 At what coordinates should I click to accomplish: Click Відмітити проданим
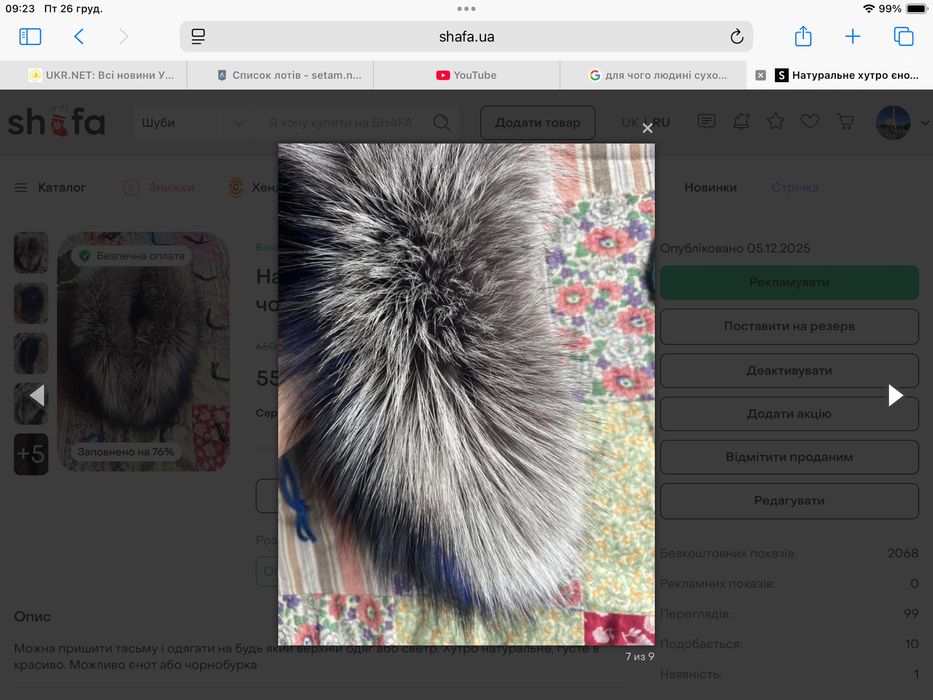click(x=790, y=457)
